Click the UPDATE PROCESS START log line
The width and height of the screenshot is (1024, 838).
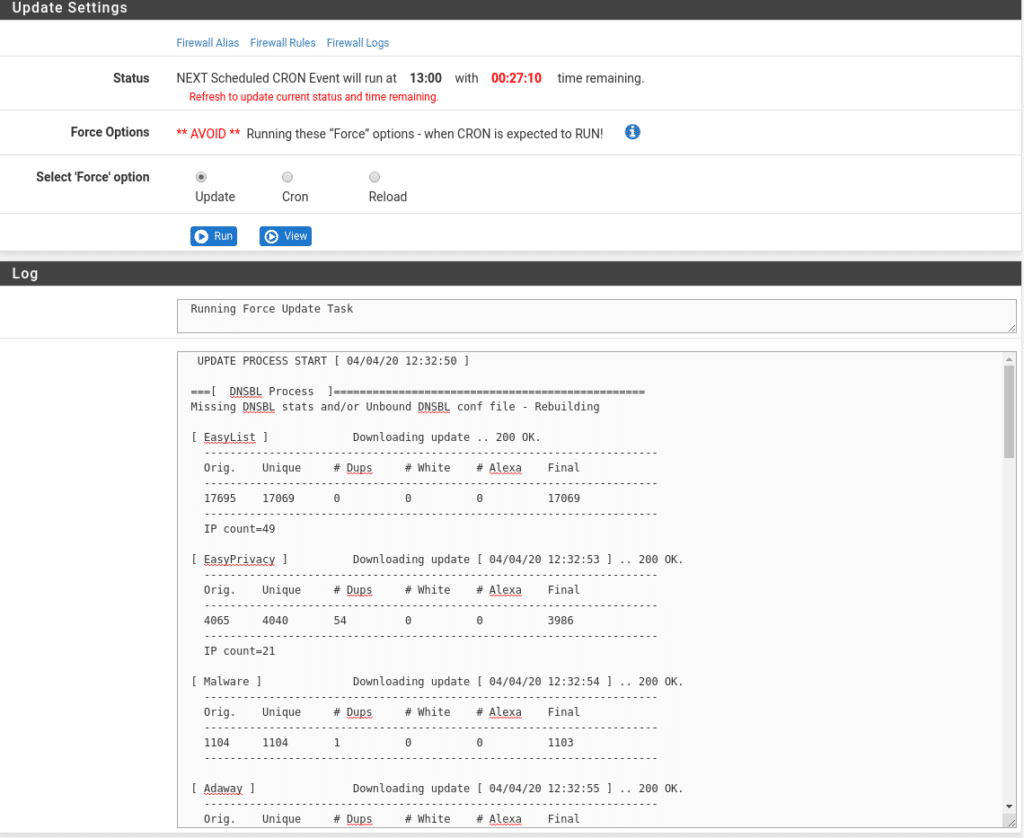click(x=333, y=361)
